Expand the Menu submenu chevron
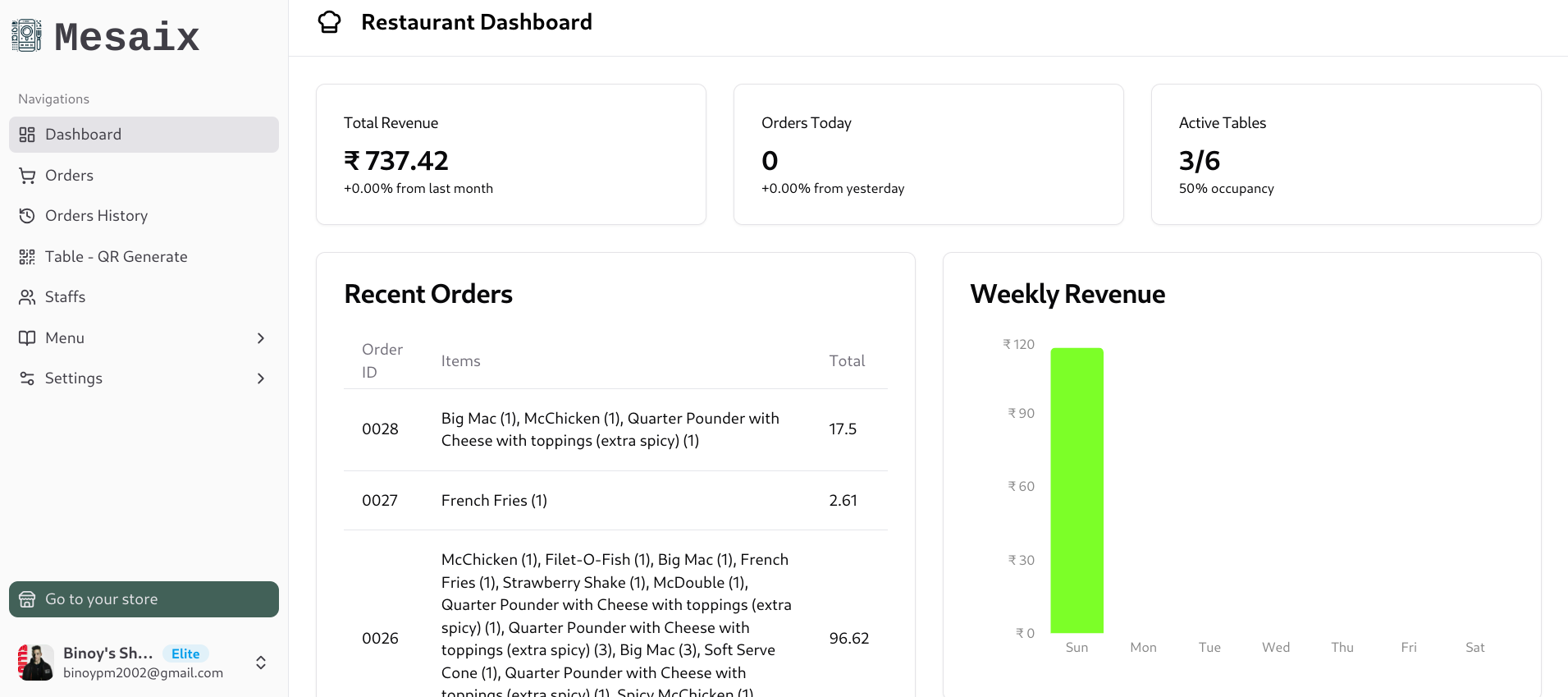This screenshot has width=1568, height=697. (x=261, y=338)
